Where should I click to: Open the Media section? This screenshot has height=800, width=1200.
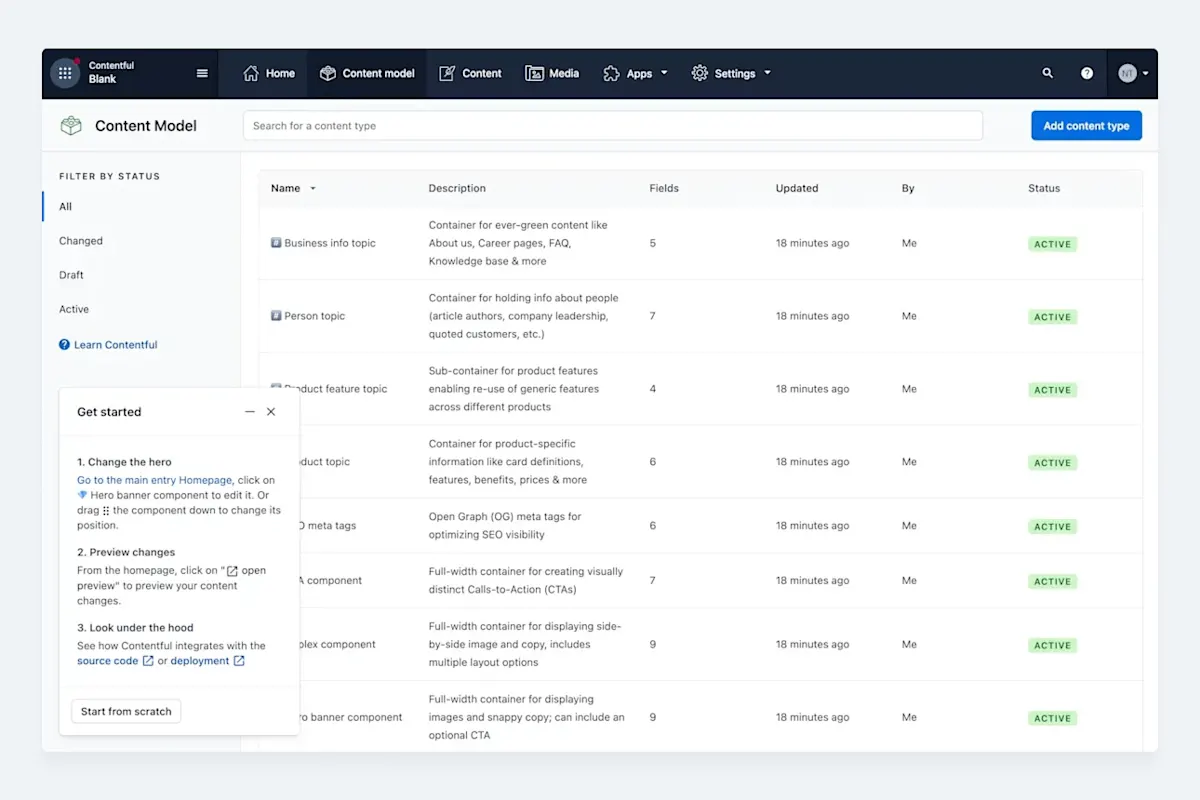pos(552,73)
